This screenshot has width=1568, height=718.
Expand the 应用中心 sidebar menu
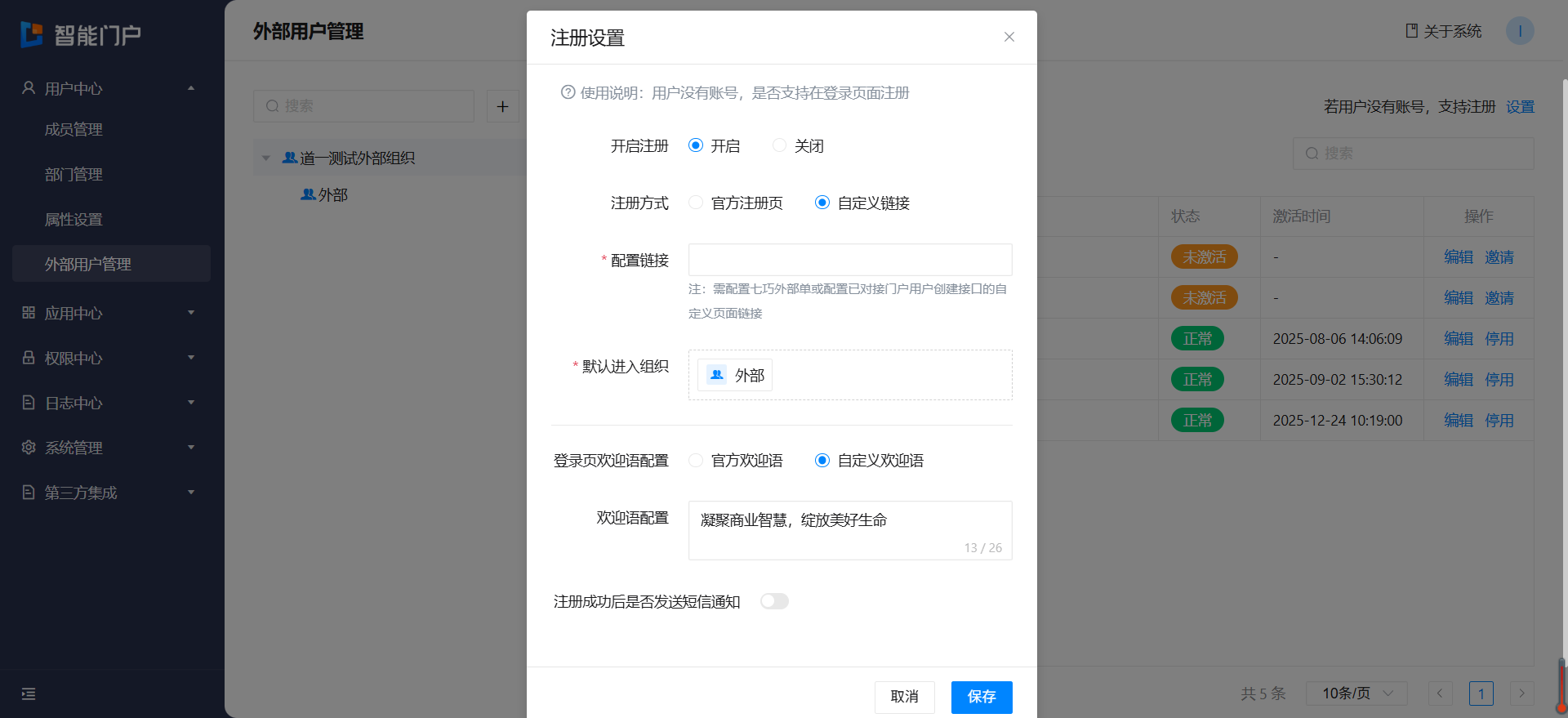tap(111, 313)
